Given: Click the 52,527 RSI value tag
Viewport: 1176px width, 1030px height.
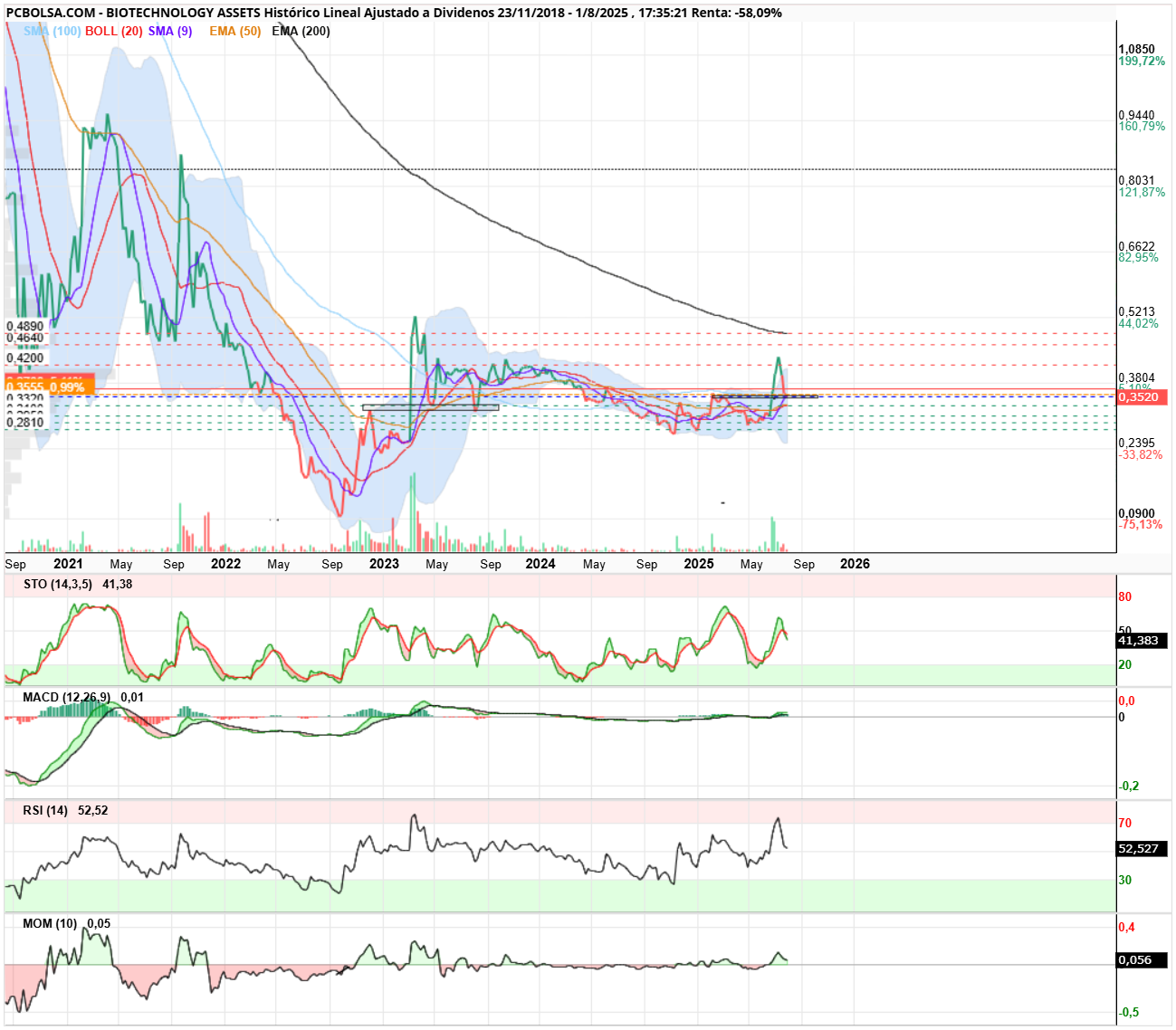Looking at the screenshot, I should click(1143, 848).
